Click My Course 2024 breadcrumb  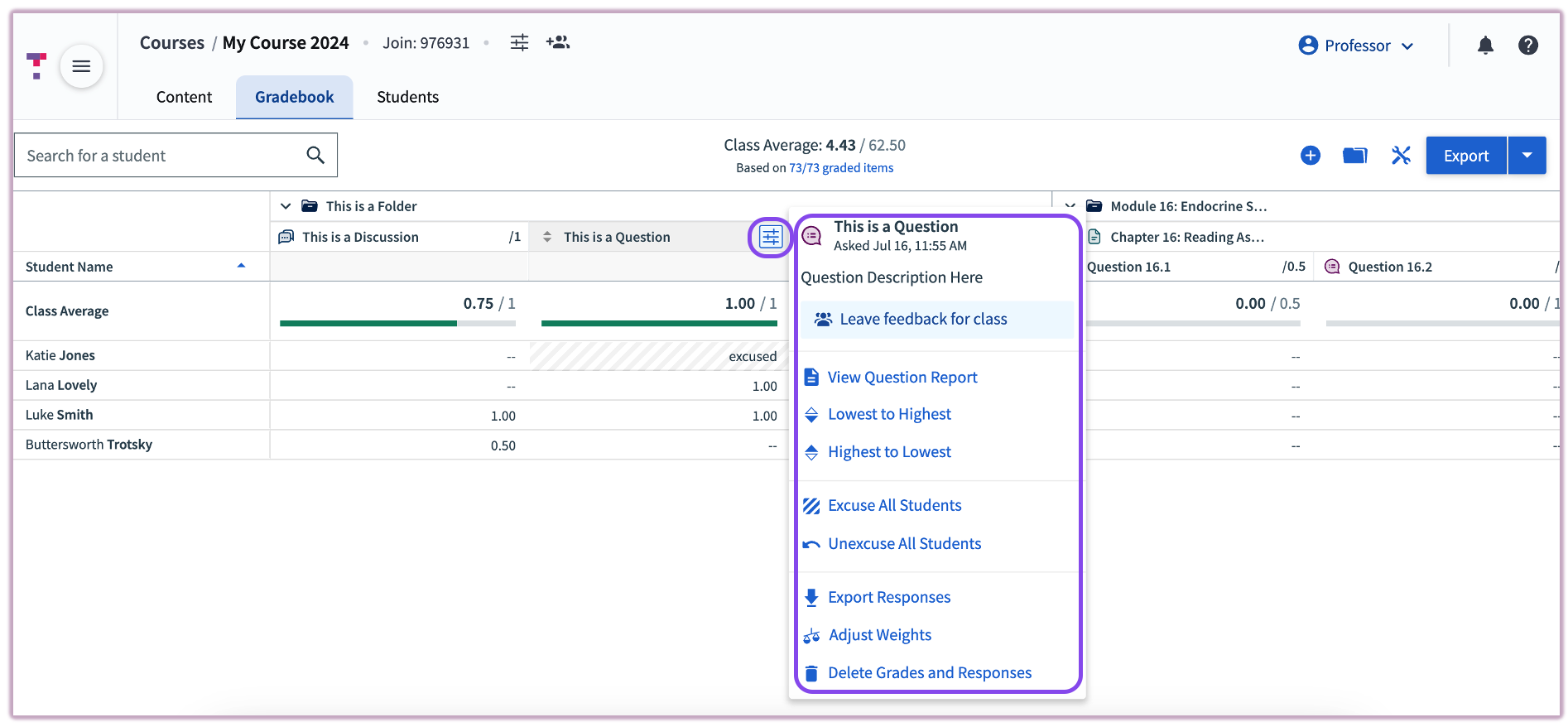pyautogui.click(x=286, y=43)
